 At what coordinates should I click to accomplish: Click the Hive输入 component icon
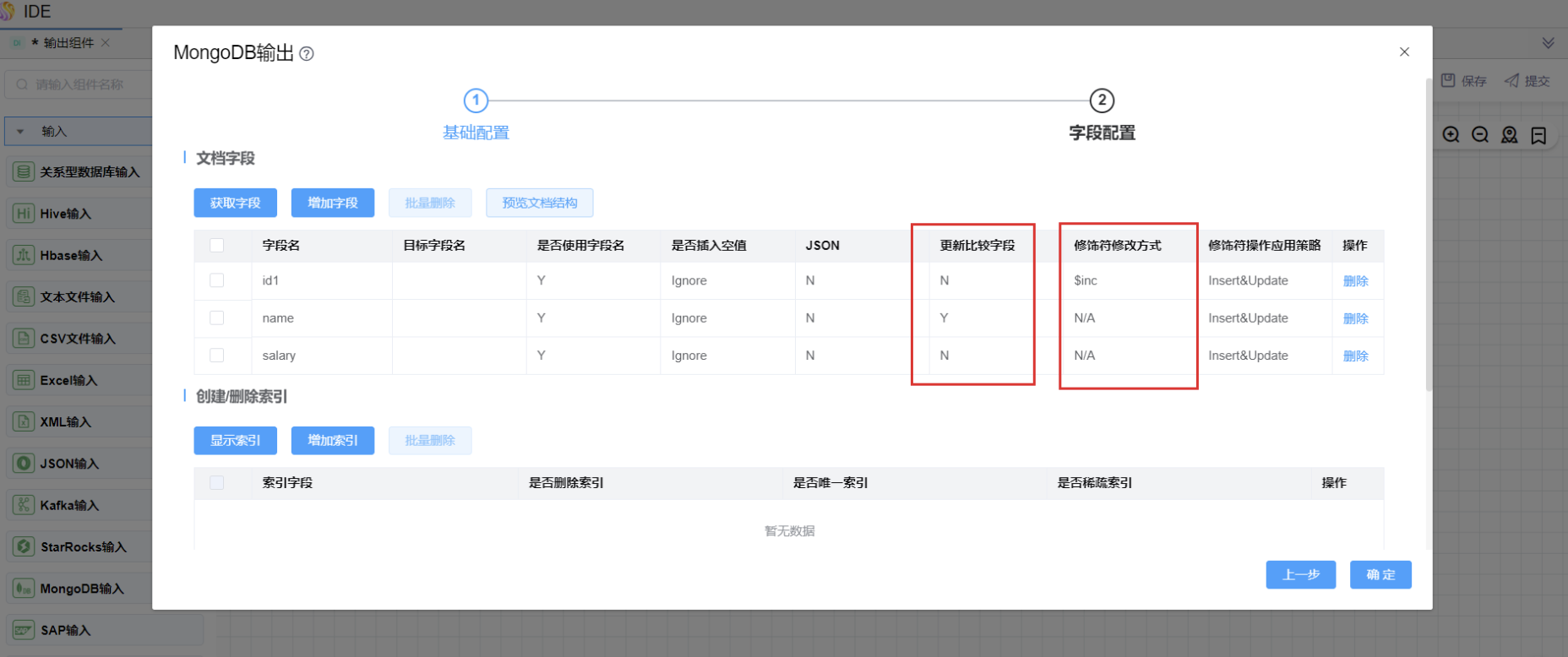click(24, 214)
